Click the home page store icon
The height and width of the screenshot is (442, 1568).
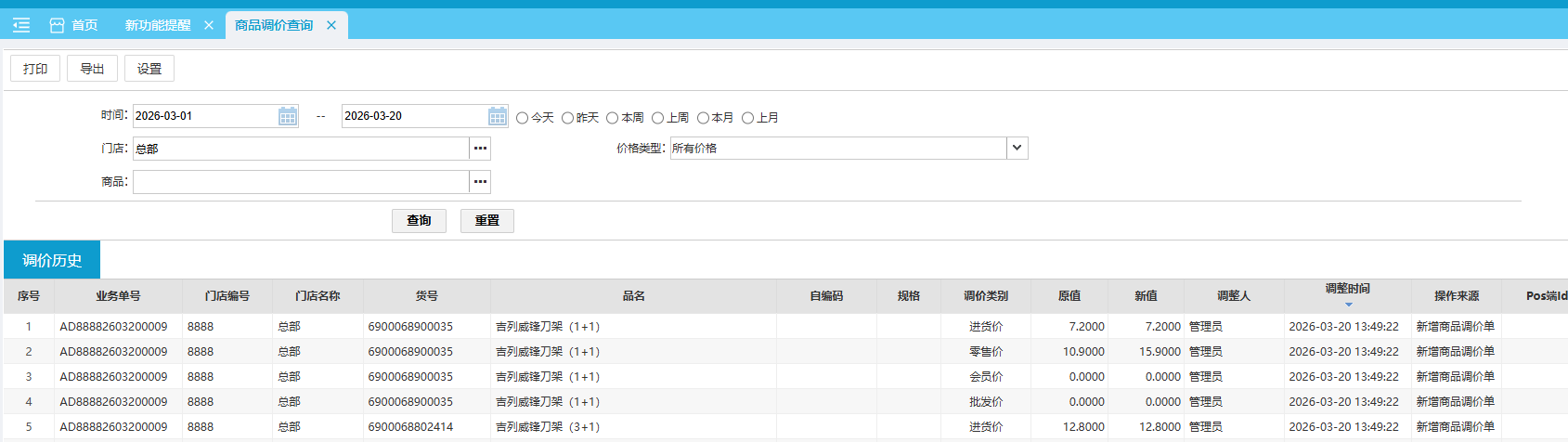pyautogui.click(x=57, y=25)
